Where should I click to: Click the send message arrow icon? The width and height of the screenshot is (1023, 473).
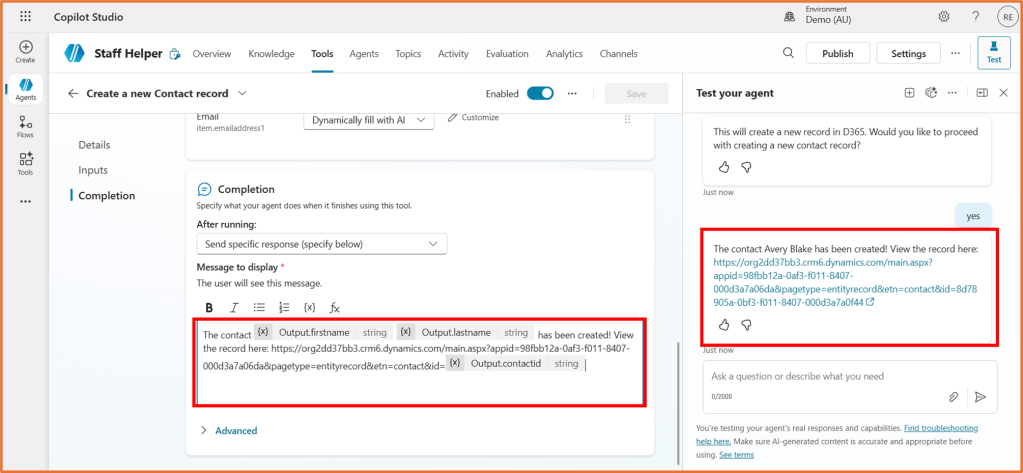(980, 397)
